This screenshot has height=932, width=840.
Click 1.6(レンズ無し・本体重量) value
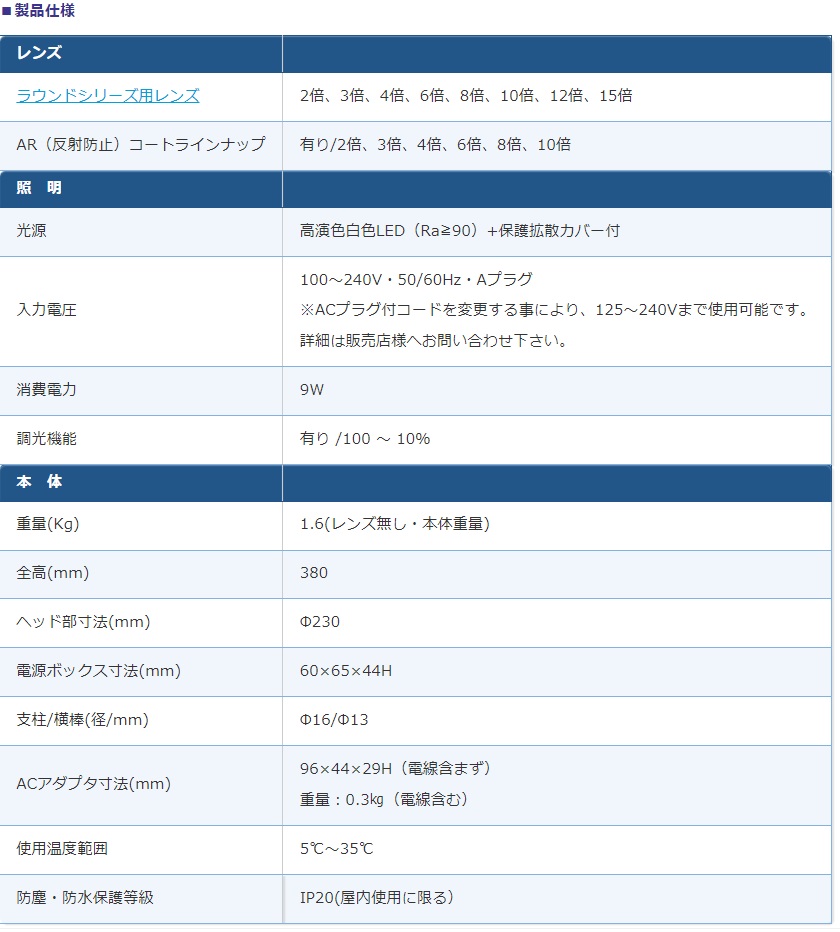395,524
